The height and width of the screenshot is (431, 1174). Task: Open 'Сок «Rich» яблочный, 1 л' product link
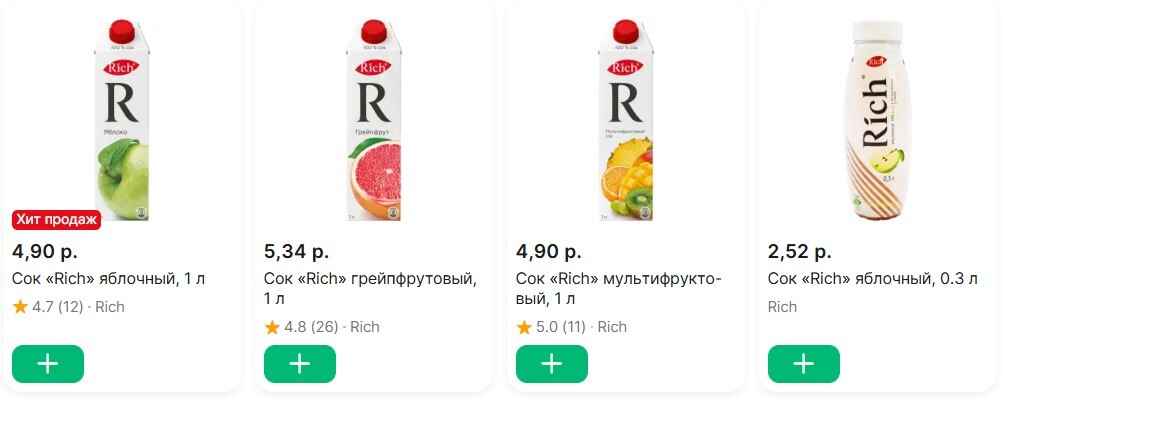click(108, 279)
